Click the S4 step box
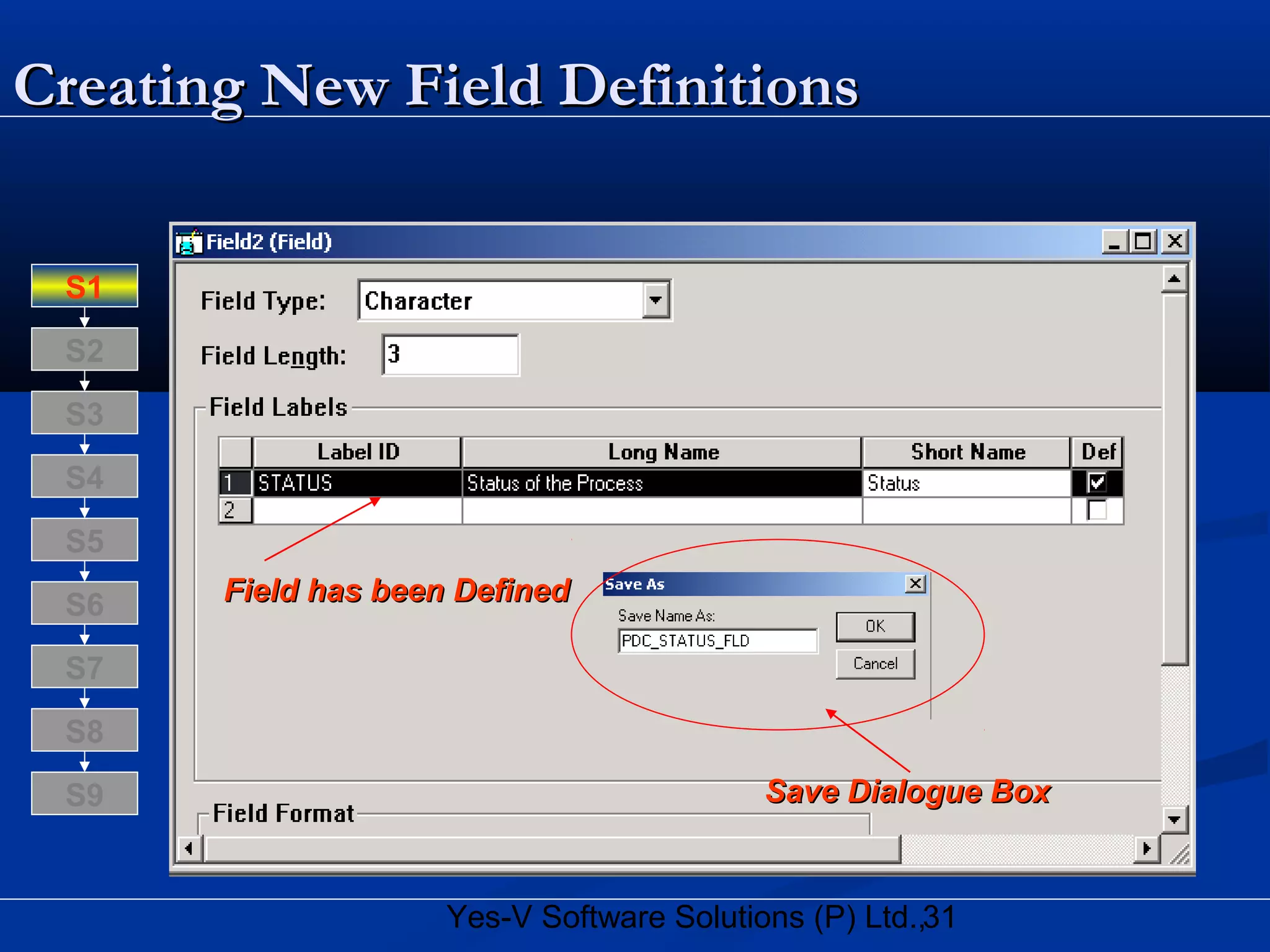This screenshot has width=1270, height=952. pyautogui.click(x=84, y=477)
